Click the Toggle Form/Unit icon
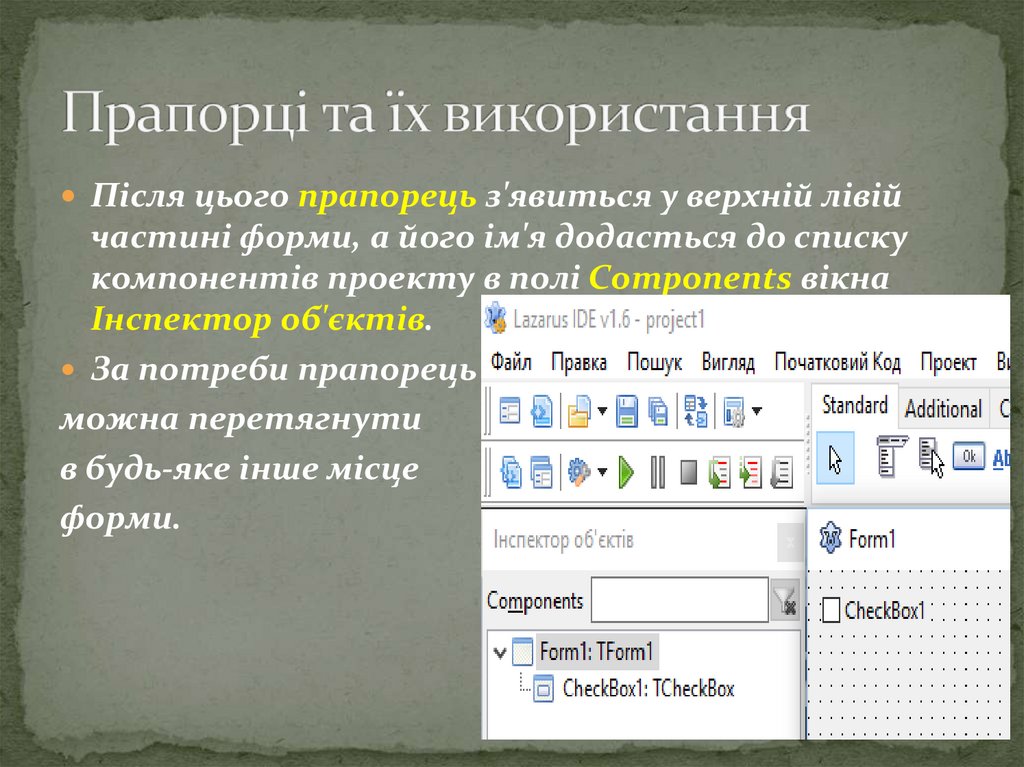This screenshot has width=1024, height=767. [x=694, y=410]
